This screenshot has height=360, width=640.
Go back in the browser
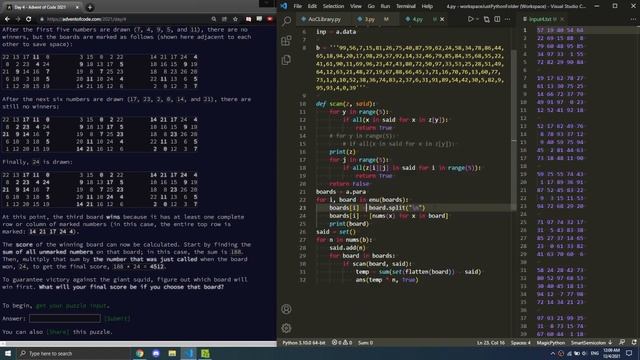(x=7, y=19)
